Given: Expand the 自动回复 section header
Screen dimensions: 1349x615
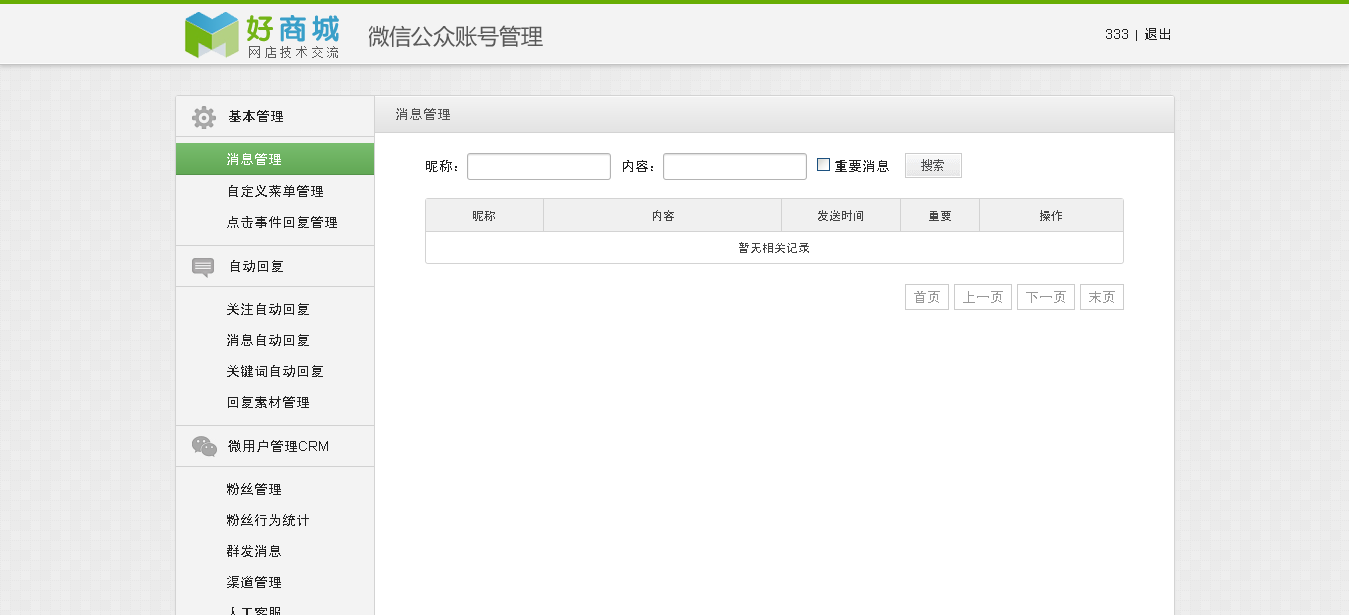Looking at the screenshot, I should pyautogui.click(x=275, y=266).
